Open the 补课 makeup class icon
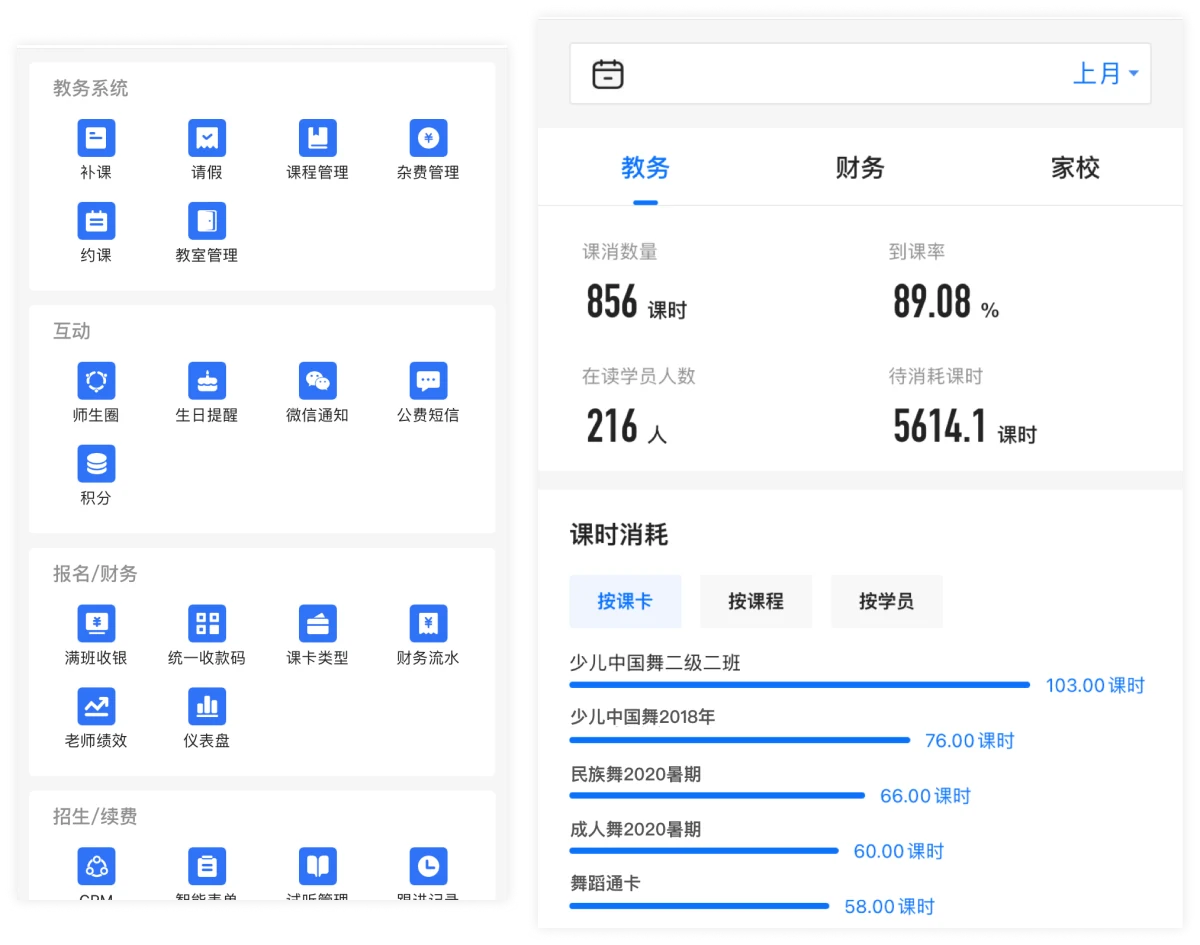The image size is (1200, 945). pyautogui.click(x=96, y=138)
